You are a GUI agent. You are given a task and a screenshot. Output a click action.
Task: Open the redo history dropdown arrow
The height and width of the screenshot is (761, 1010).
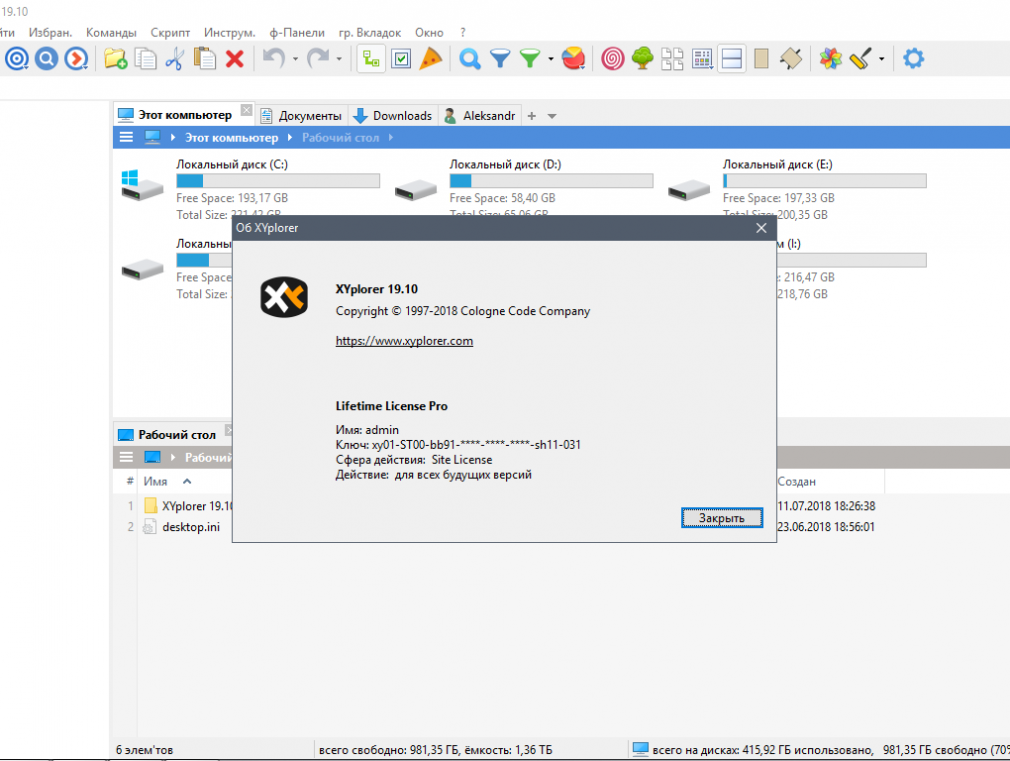[x=339, y=59]
